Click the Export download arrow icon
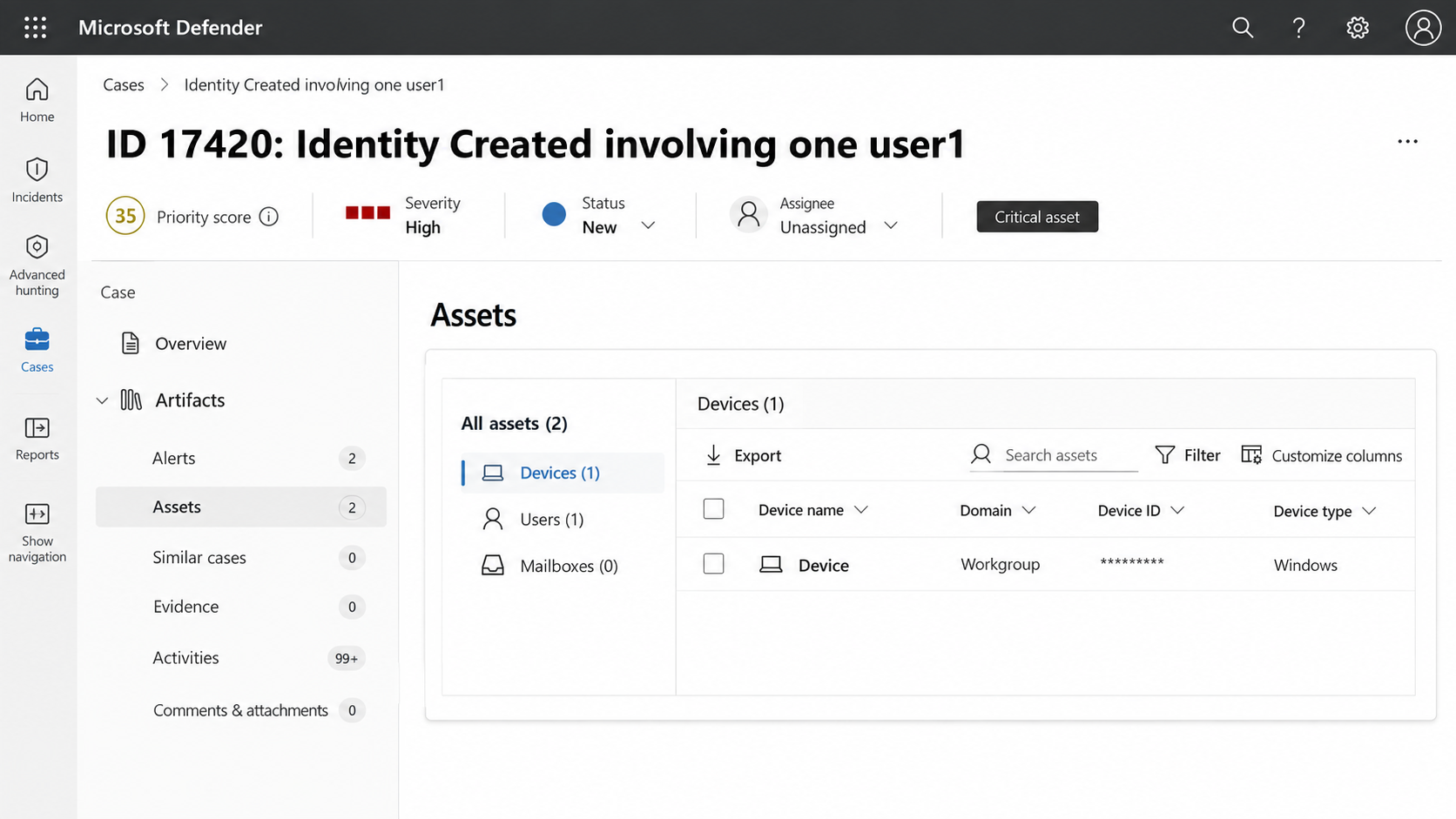Screen dimensions: 1456x819 713,455
